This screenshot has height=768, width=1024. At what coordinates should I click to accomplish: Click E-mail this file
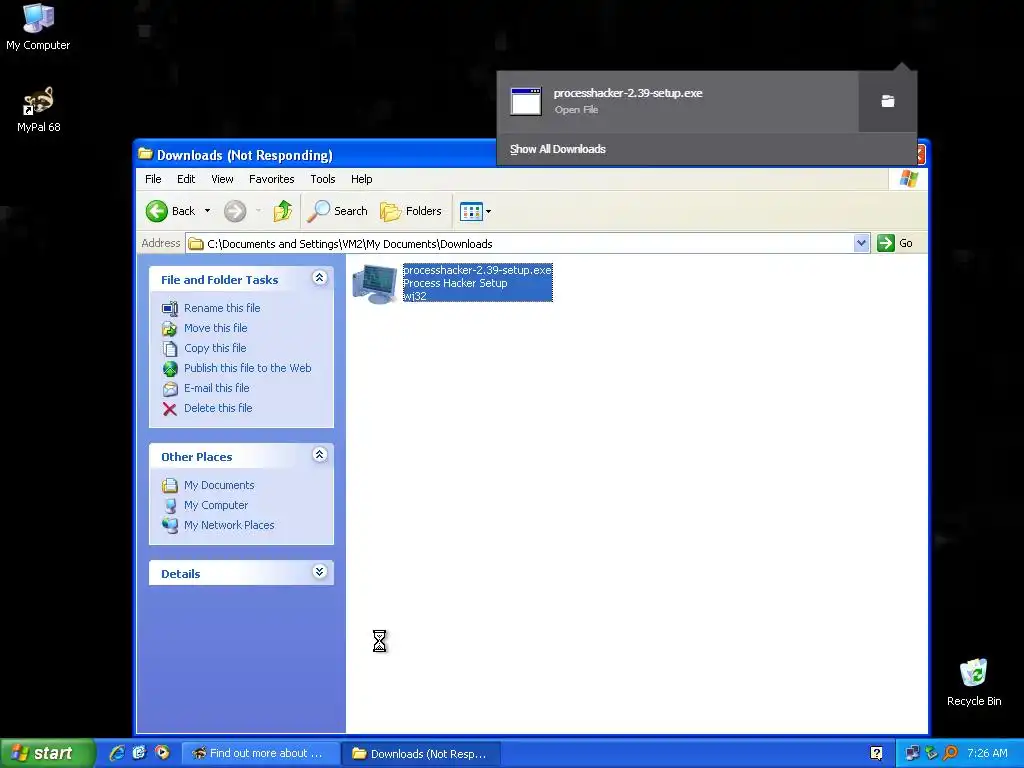(x=216, y=388)
